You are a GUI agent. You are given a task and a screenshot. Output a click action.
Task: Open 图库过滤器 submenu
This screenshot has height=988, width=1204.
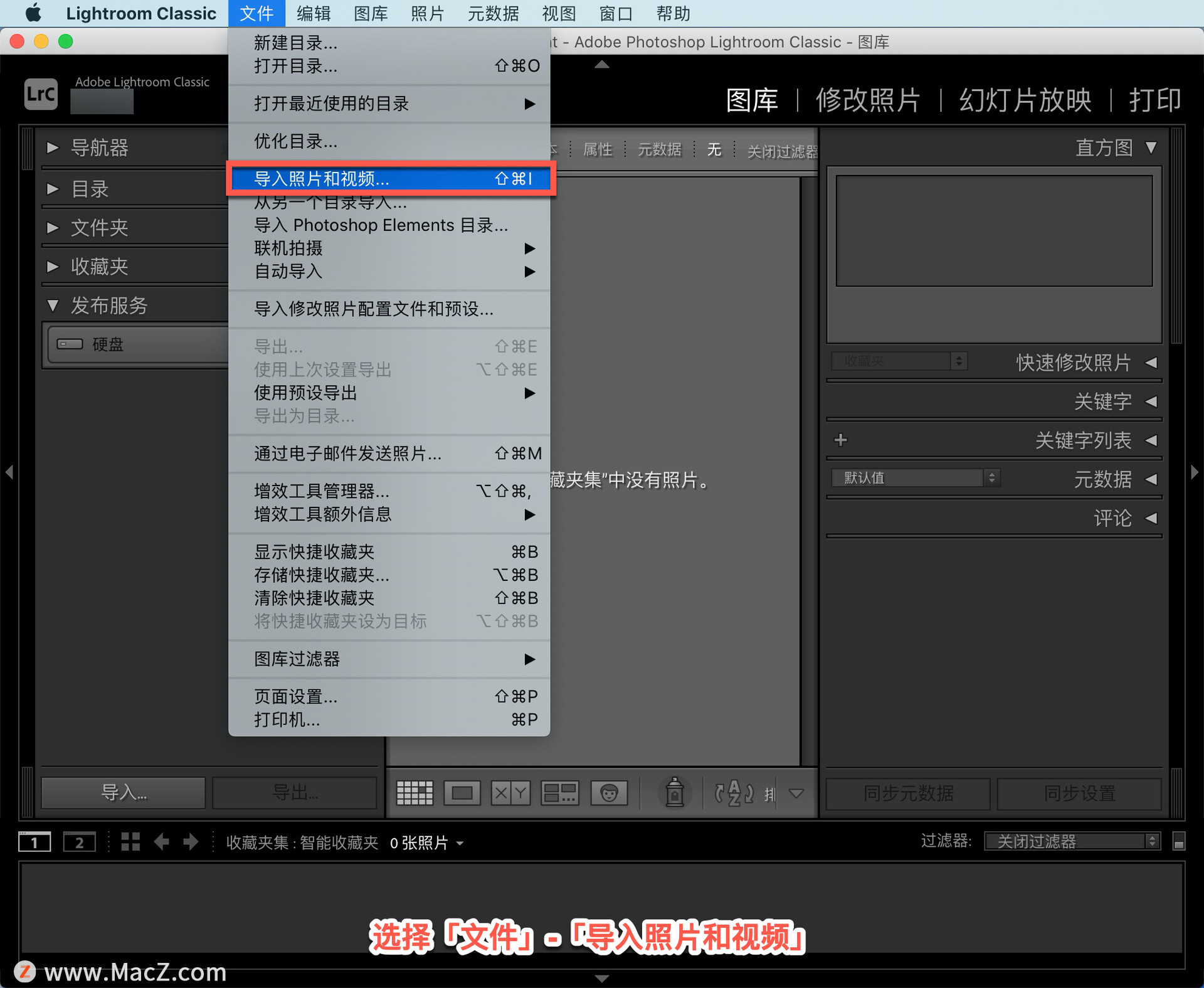[x=389, y=659]
